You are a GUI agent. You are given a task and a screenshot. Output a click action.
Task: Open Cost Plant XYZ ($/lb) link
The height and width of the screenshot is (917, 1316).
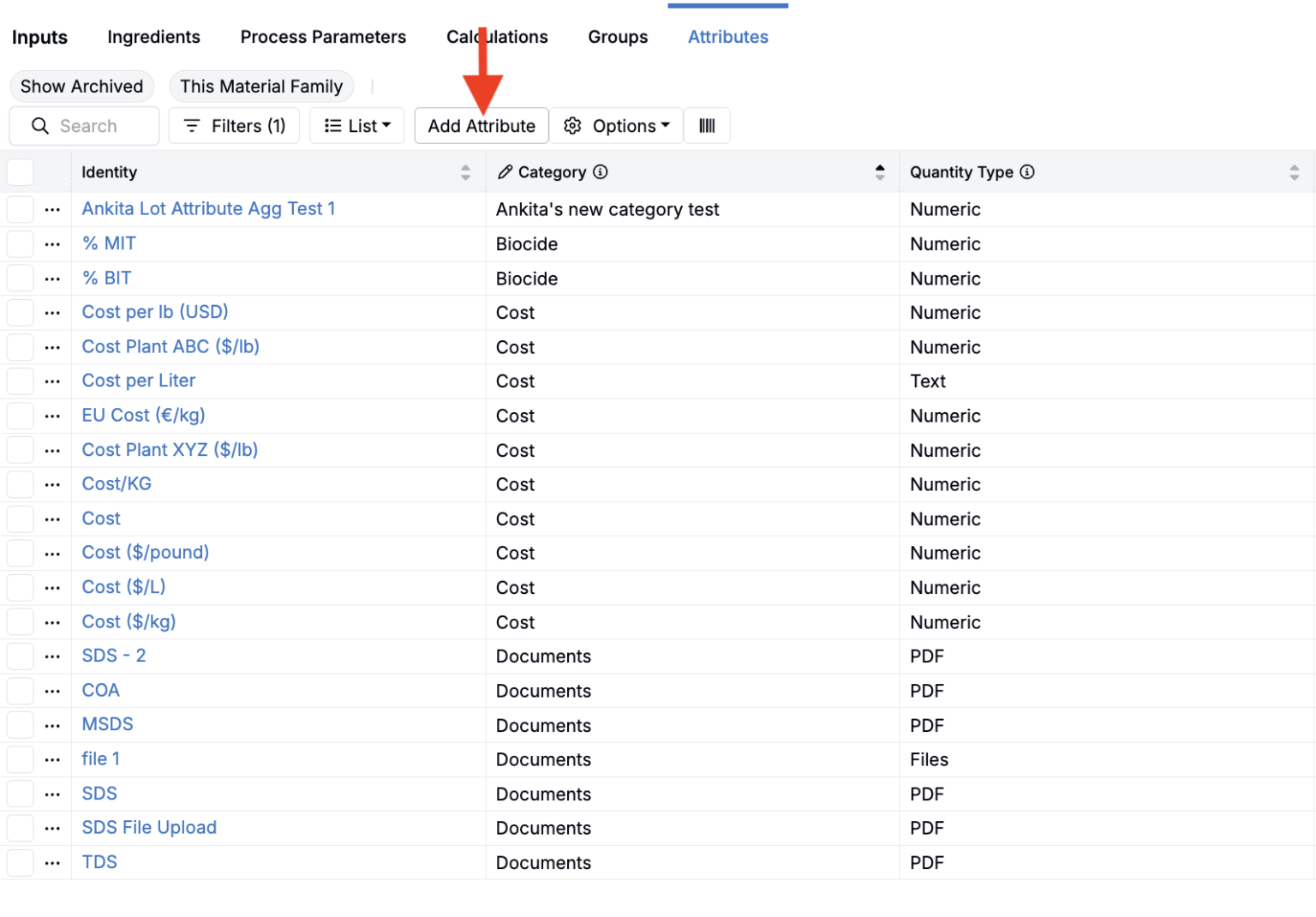click(170, 450)
